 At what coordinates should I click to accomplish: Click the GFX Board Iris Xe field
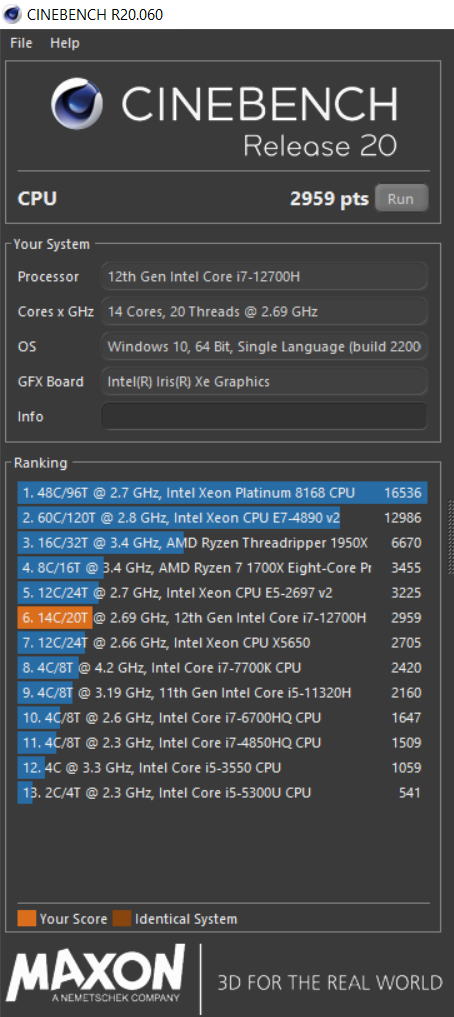[264, 381]
